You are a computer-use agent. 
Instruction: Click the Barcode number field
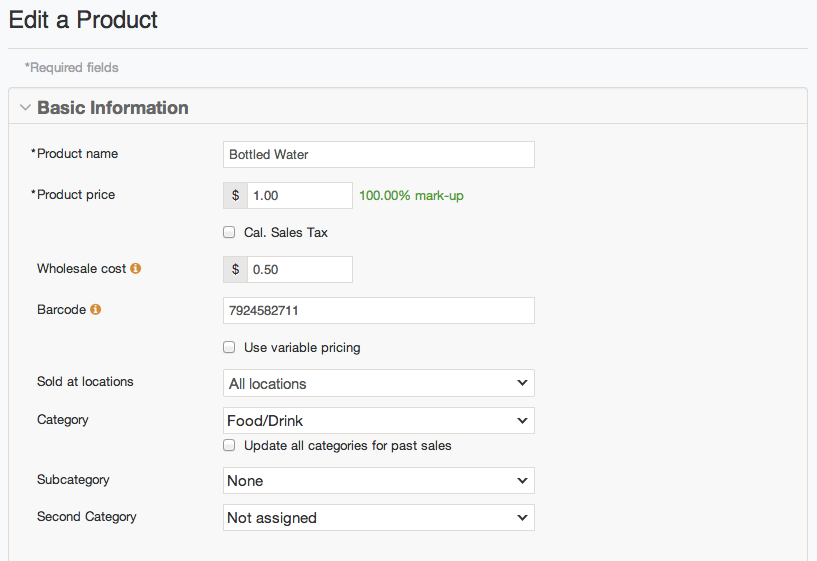[378, 311]
